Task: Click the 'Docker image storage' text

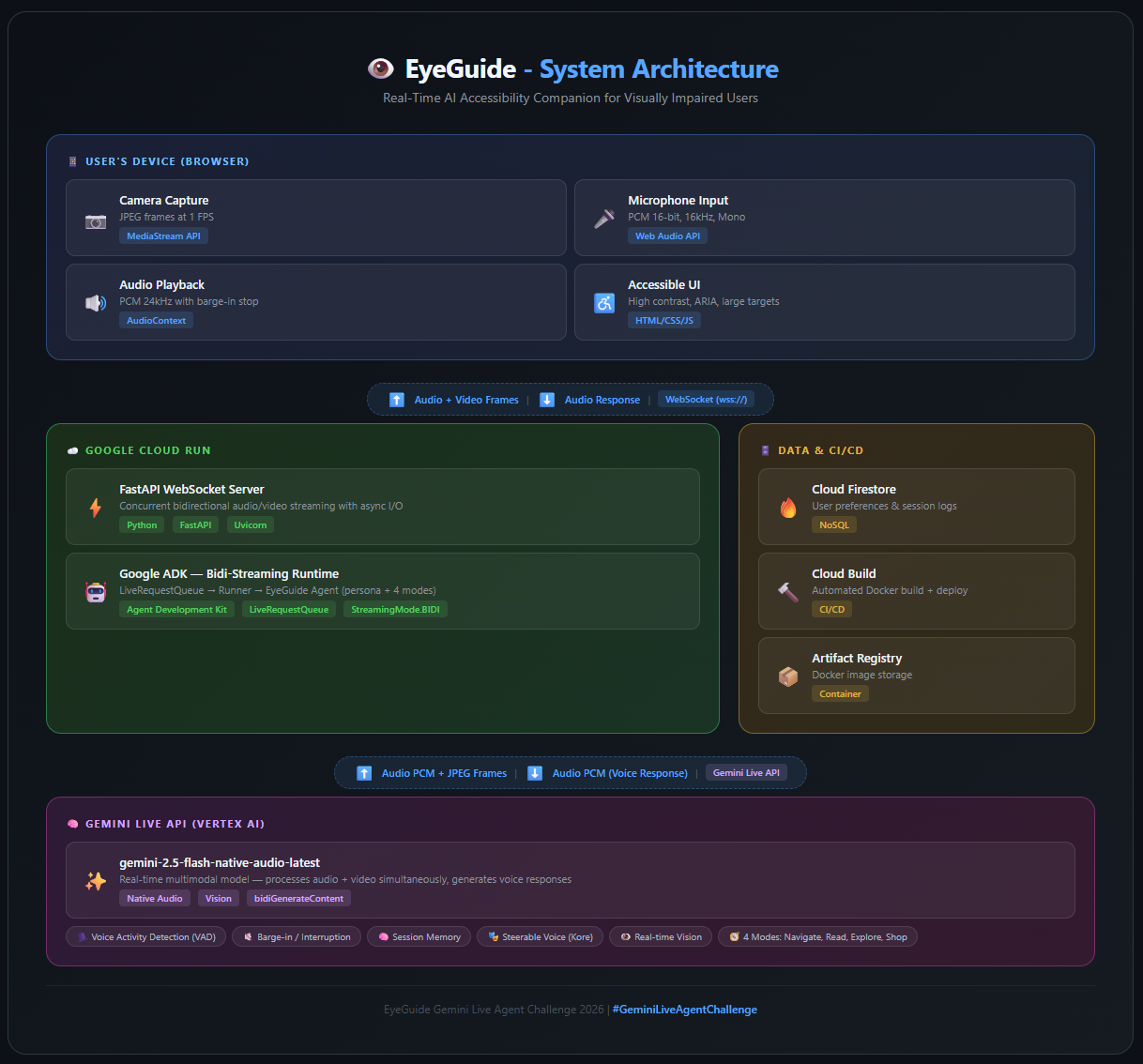Action: (861, 676)
